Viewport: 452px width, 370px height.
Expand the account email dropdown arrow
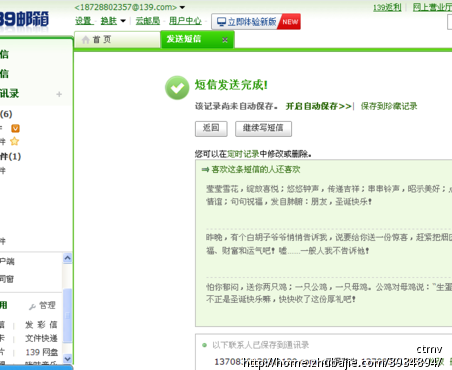click(x=182, y=7)
